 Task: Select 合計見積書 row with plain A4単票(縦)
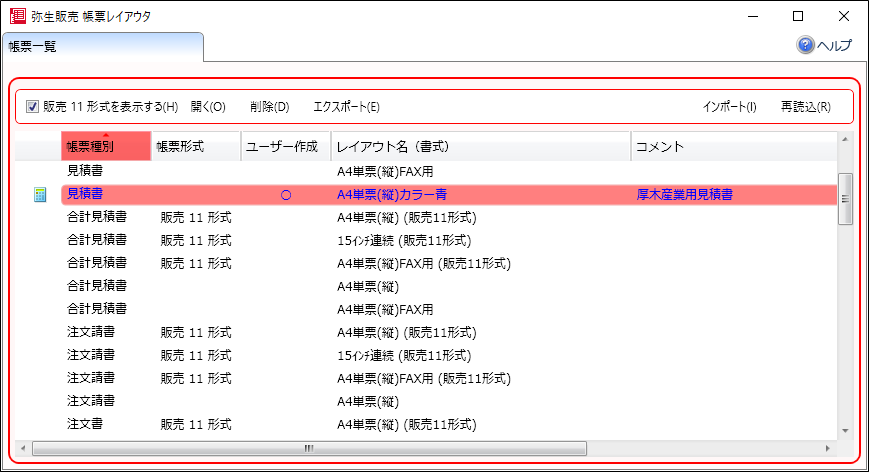[x=449, y=286]
